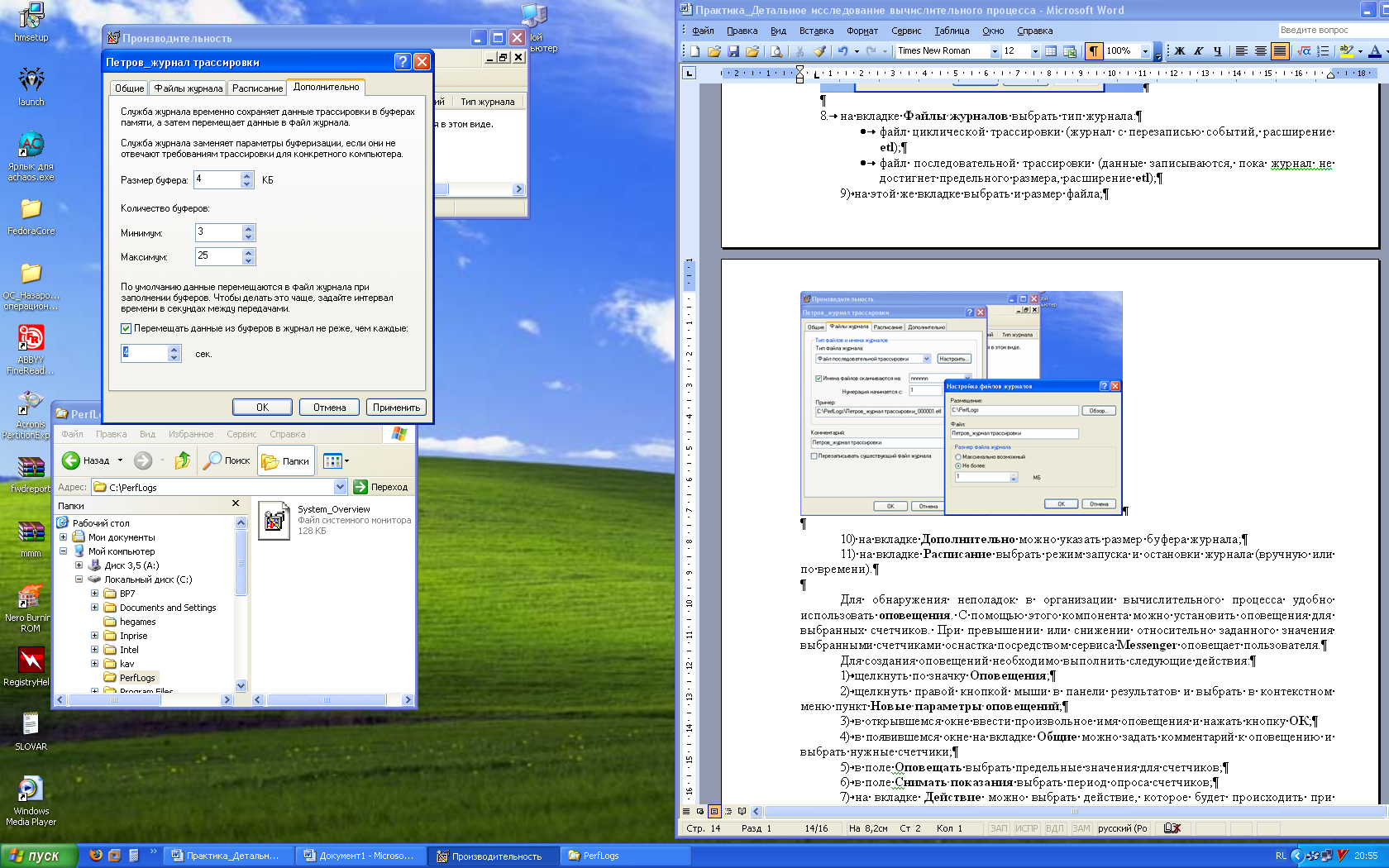Open Print Preview in Word toolbar
This screenshot has width=1389, height=868.
click(x=776, y=51)
